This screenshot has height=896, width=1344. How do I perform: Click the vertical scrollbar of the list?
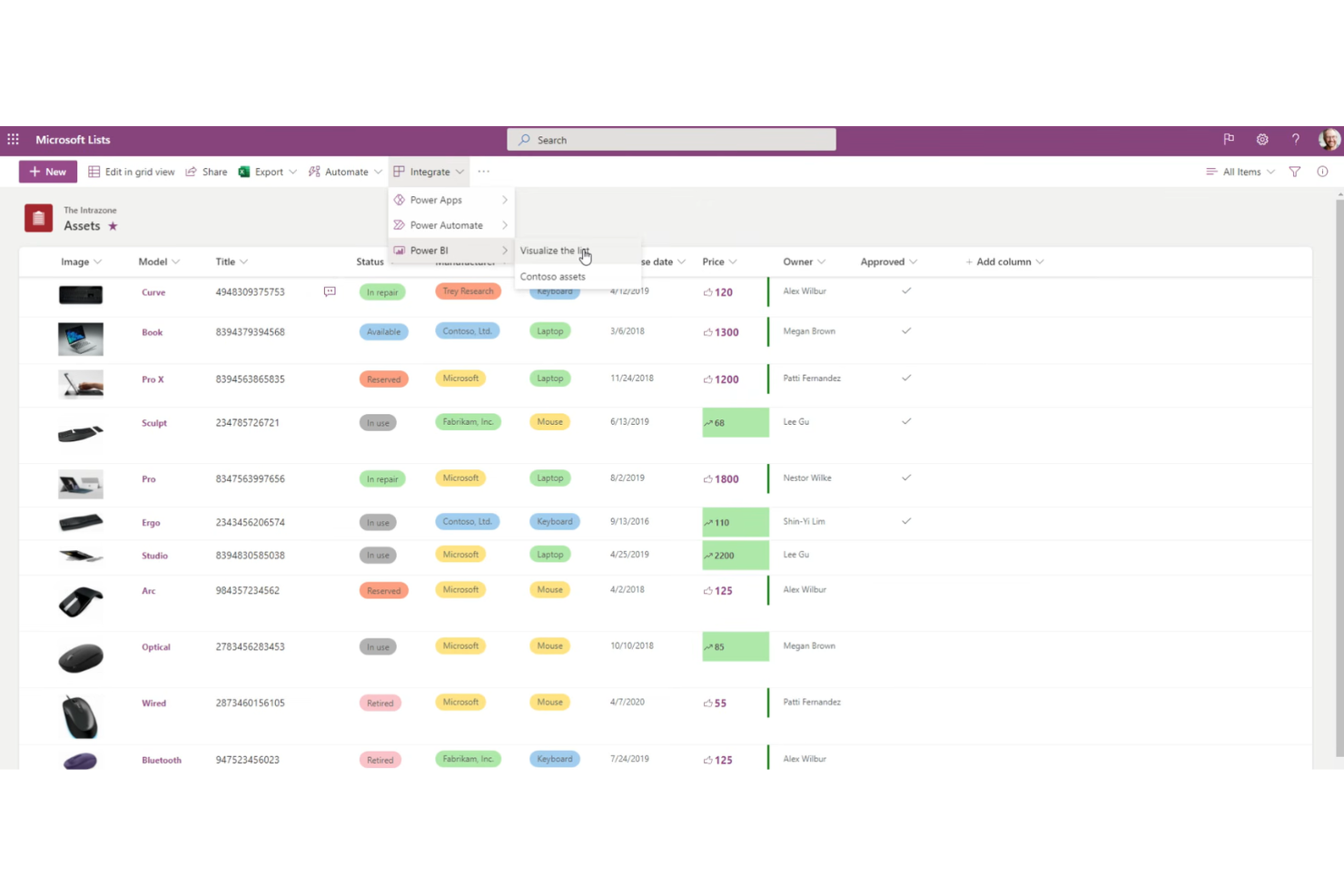(x=1339, y=478)
